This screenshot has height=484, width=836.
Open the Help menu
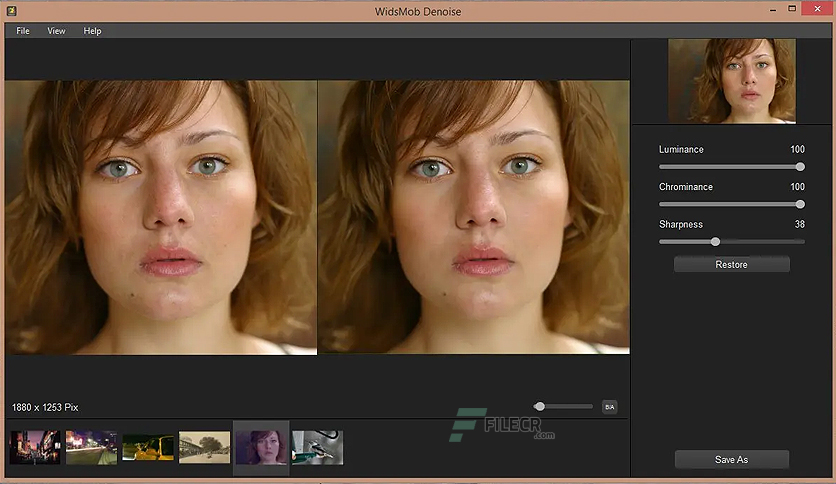click(92, 31)
